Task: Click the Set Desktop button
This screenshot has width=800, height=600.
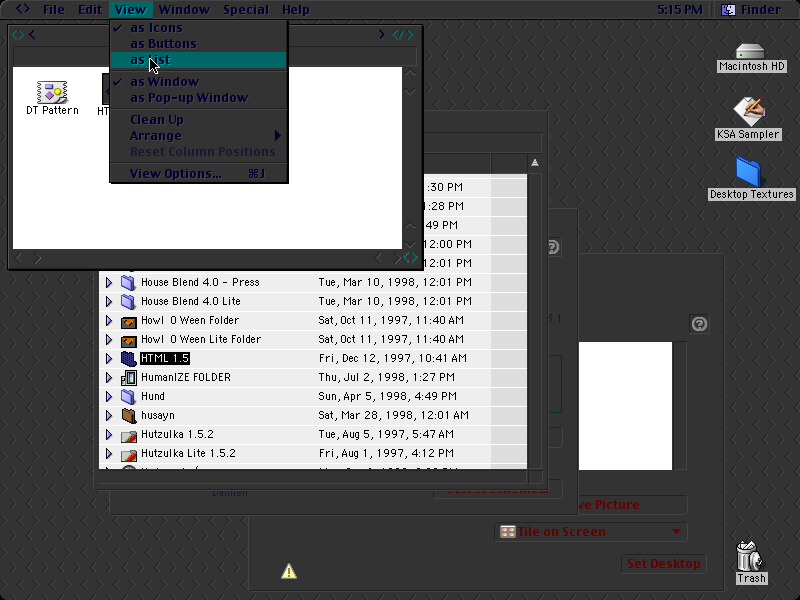Action: 663,564
